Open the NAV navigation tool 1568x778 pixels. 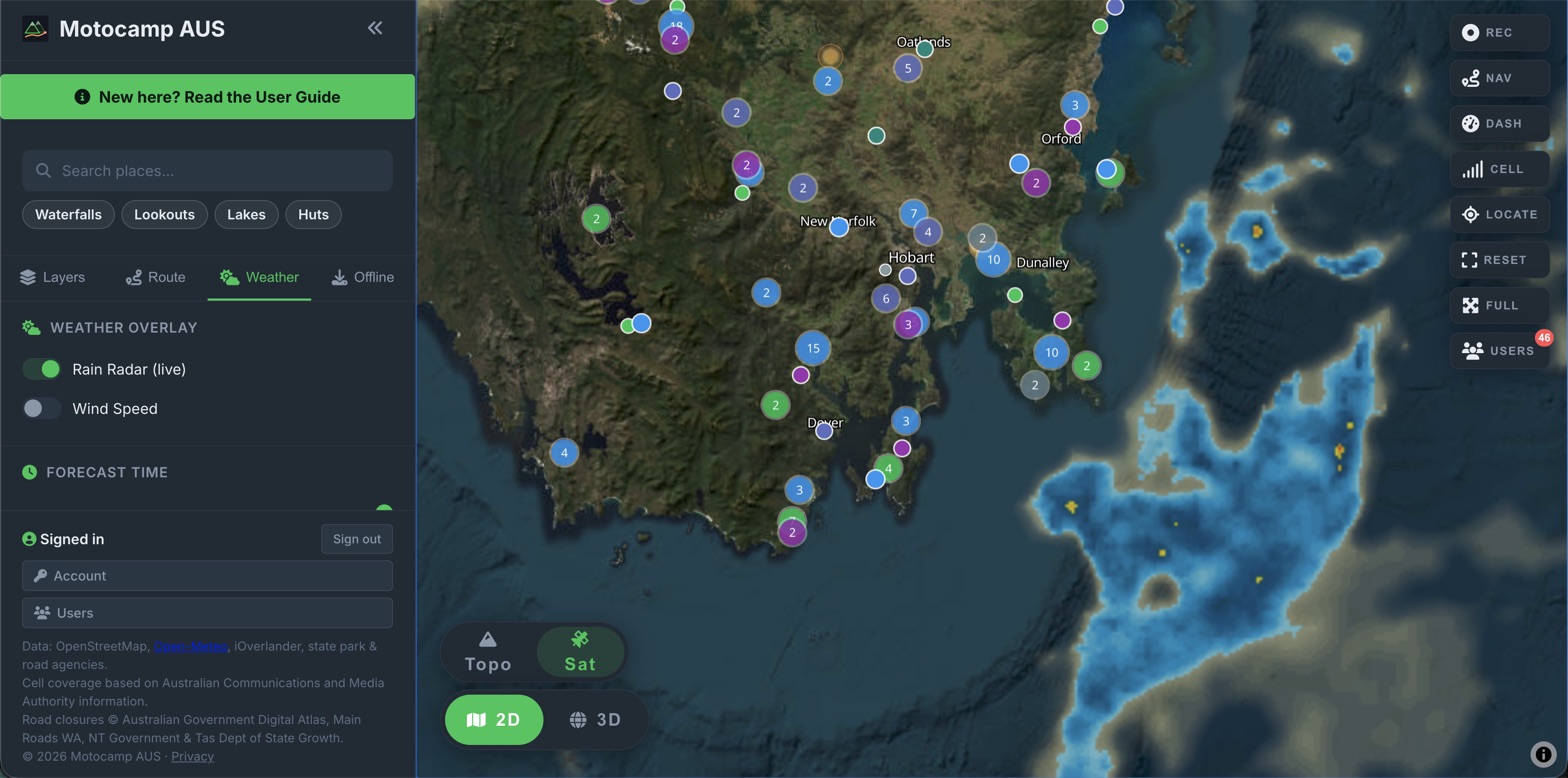coord(1499,78)
